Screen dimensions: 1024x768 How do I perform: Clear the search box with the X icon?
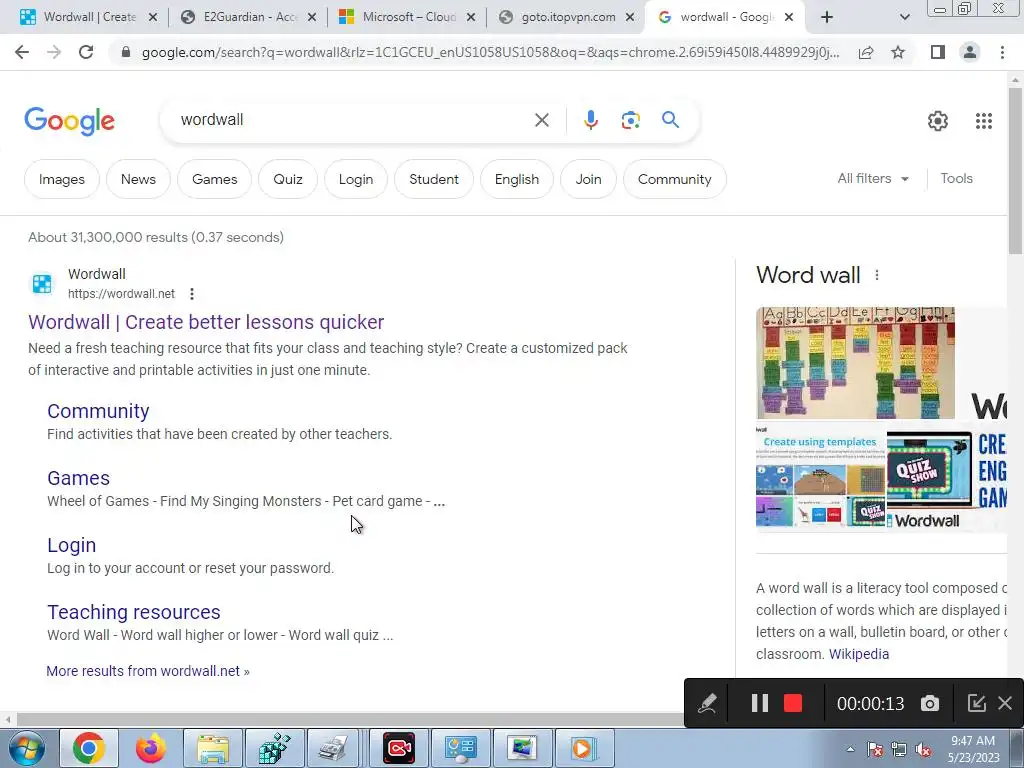[x=541, y=120]
